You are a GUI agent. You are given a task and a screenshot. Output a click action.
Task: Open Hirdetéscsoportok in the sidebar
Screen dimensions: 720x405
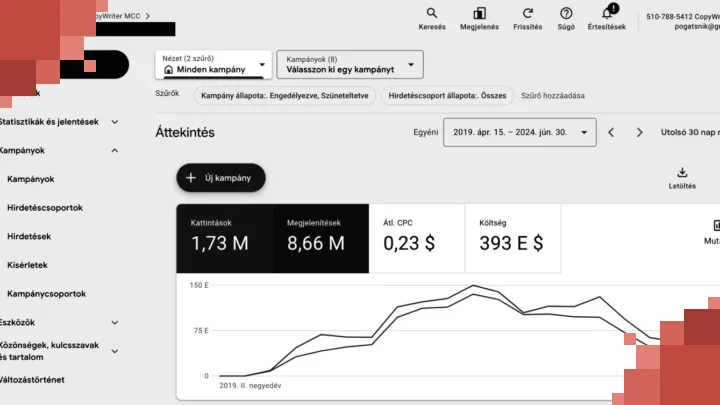click(45, 208)
